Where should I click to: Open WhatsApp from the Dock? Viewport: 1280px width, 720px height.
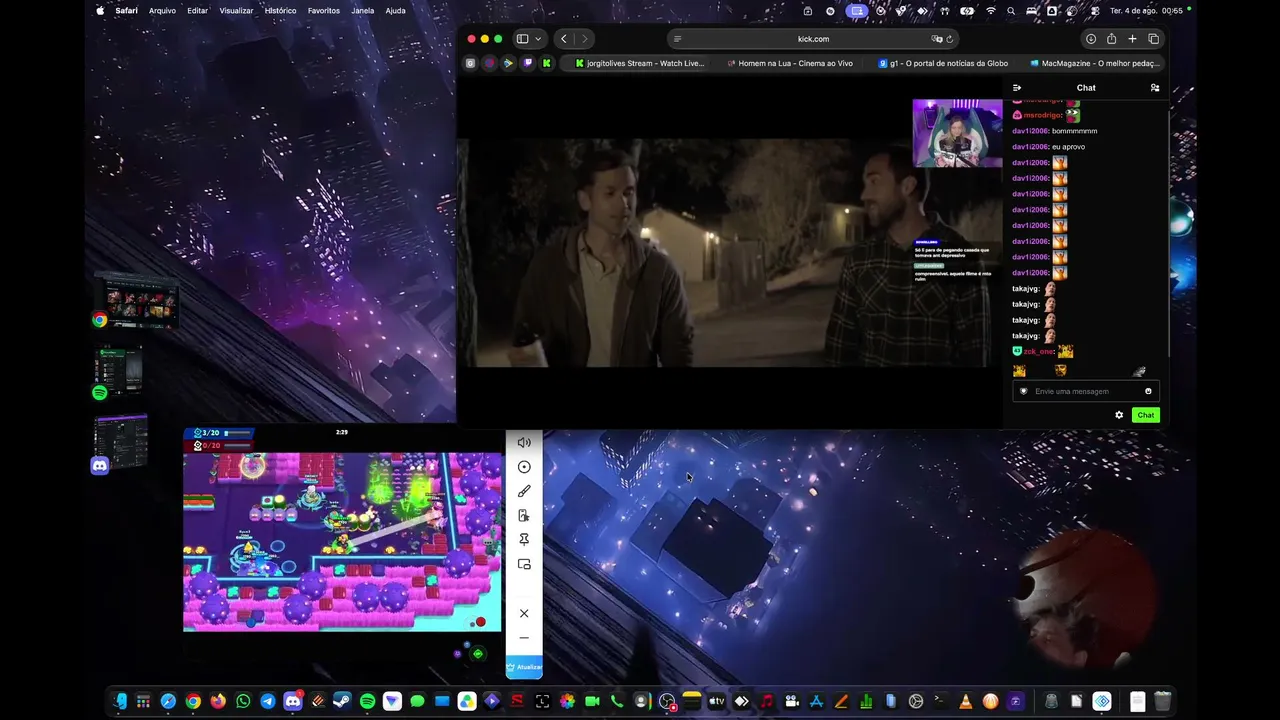[243, 701]
